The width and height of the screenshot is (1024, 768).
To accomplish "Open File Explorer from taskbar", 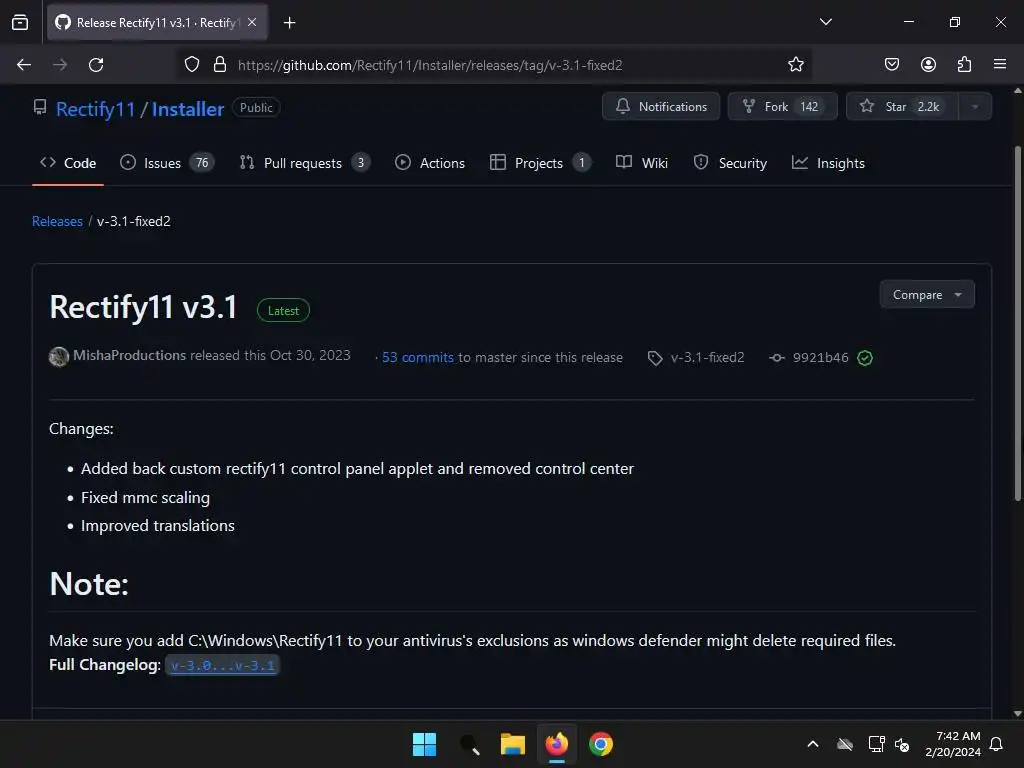I will coord(513,744).
